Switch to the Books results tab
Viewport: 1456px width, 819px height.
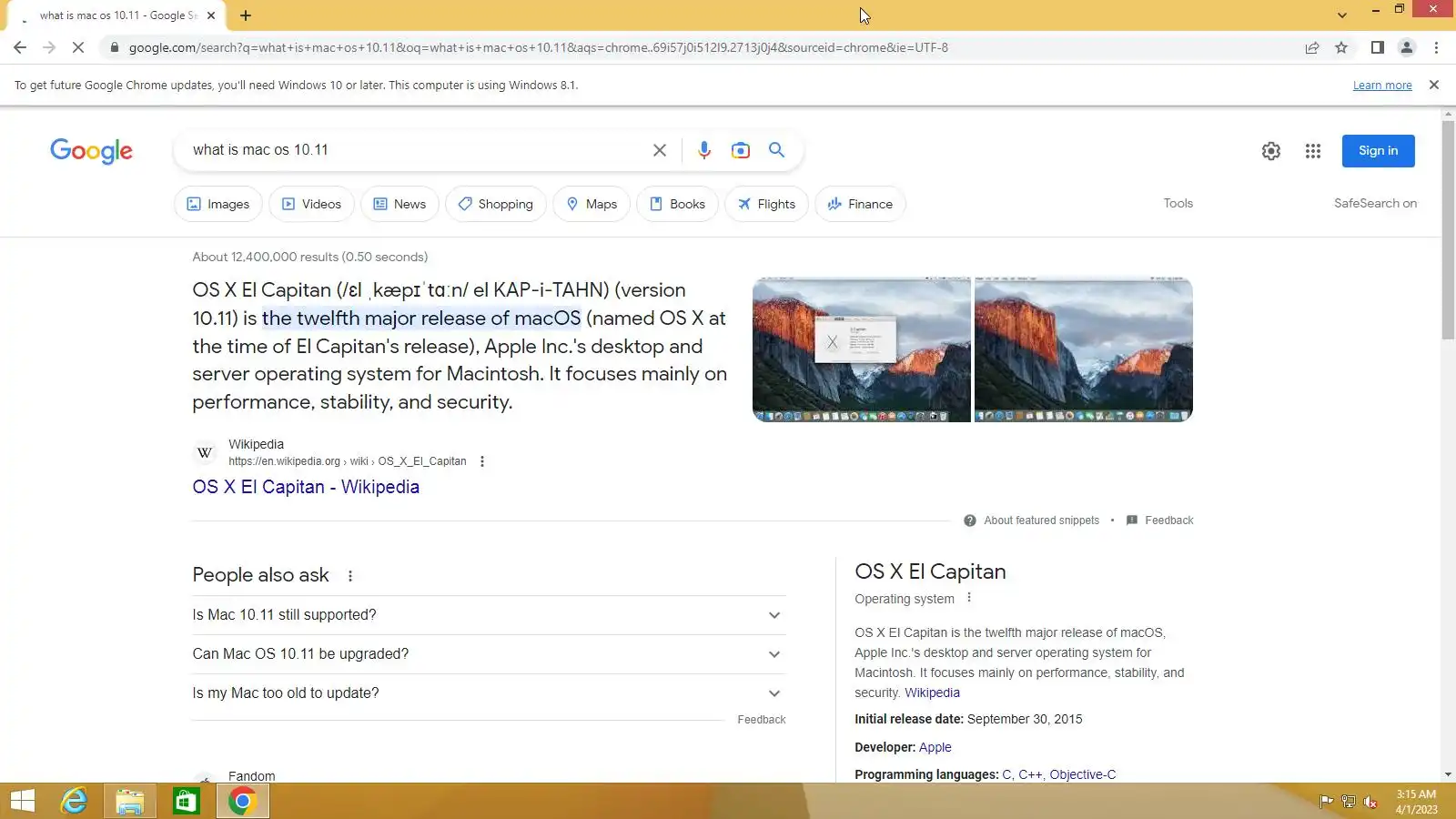click(x=678, y=204)
